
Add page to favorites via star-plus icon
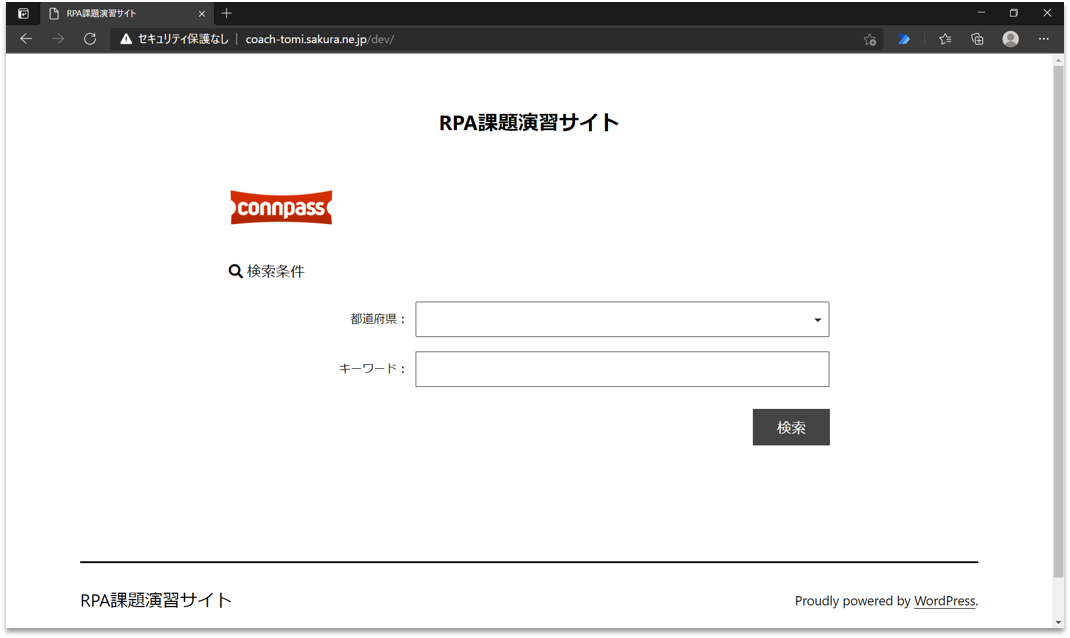coord(869,39)
